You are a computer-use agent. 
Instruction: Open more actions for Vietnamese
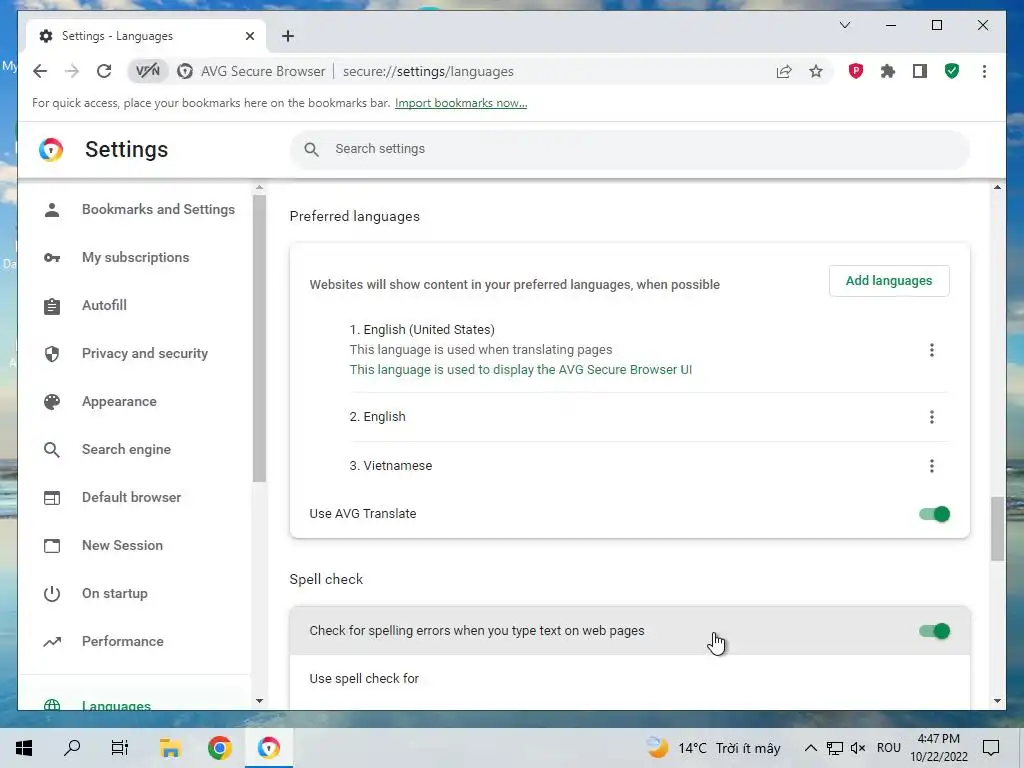932,466
